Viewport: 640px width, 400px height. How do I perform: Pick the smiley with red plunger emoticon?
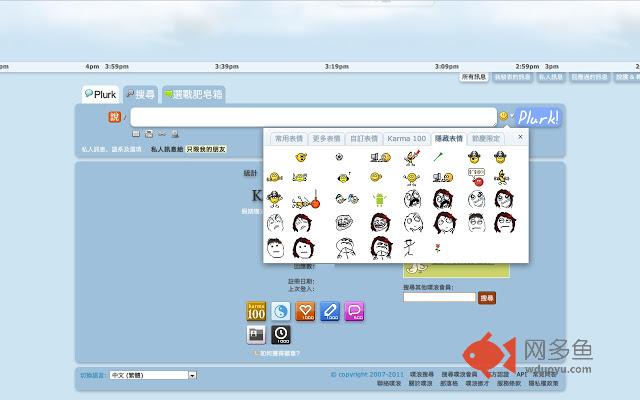point(305,200)
